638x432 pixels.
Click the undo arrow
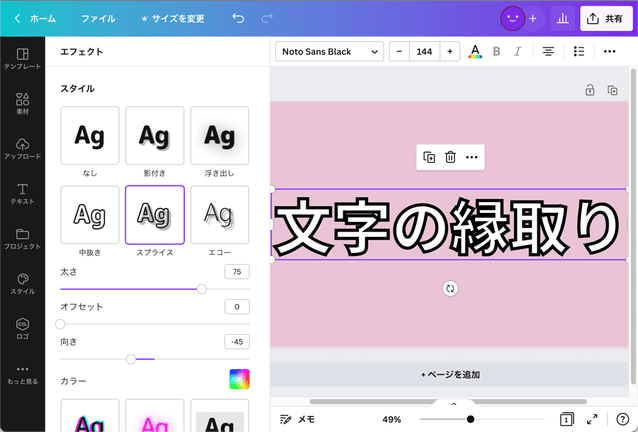(x=238, y=18)
